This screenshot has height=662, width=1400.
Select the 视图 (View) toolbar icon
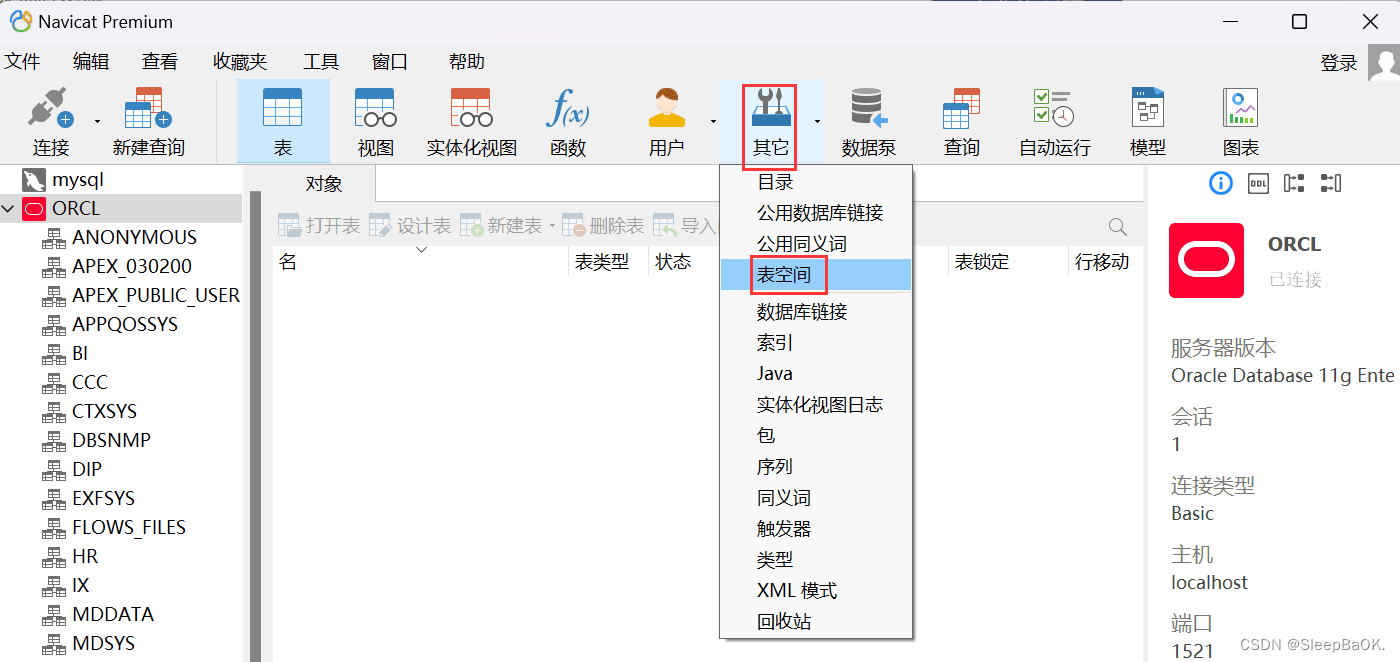point(376,108)
